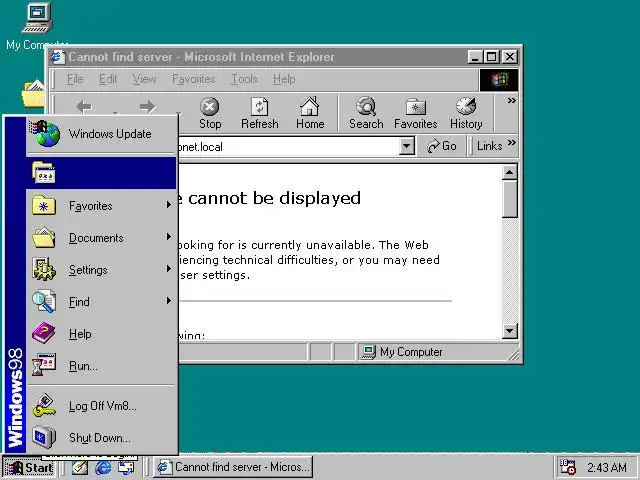640x480 pixels.
Task: Open Documents submenu in Start menu
Action: [101, 238]
